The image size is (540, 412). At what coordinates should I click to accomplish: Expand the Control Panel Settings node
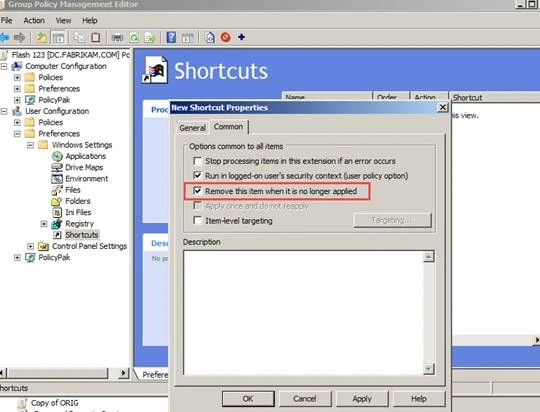tap(30, 246)
